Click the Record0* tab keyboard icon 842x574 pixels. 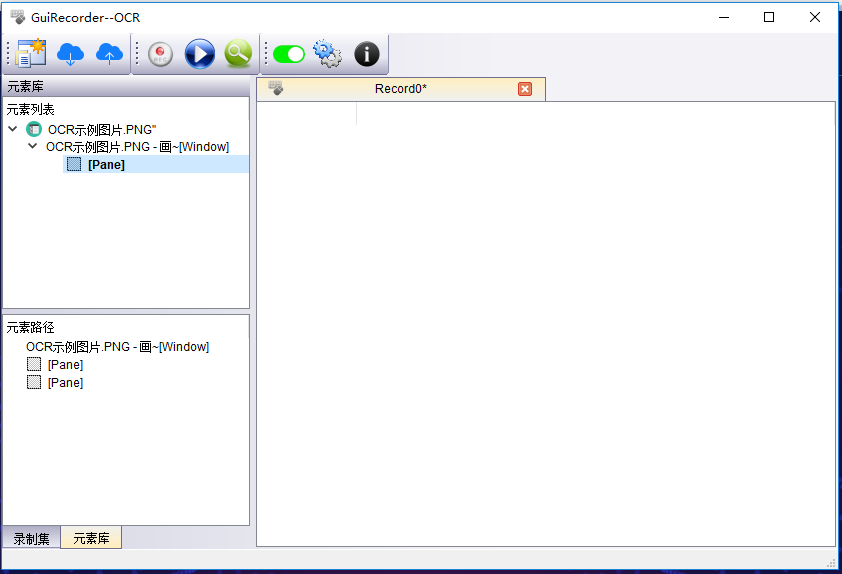click(275, 88)
